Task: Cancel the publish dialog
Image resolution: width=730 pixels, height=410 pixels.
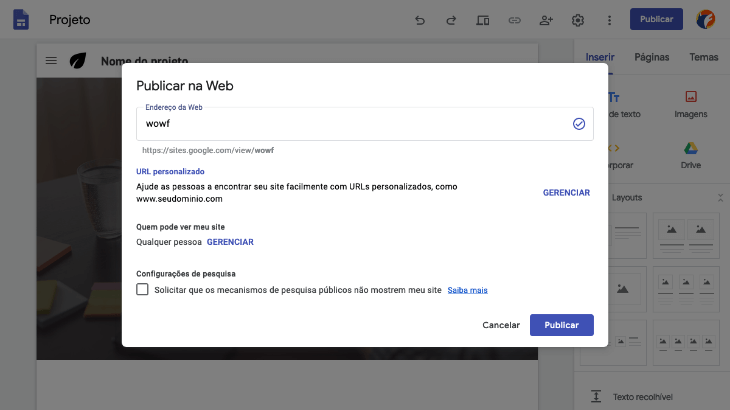Action: click(x=501, y=325)
